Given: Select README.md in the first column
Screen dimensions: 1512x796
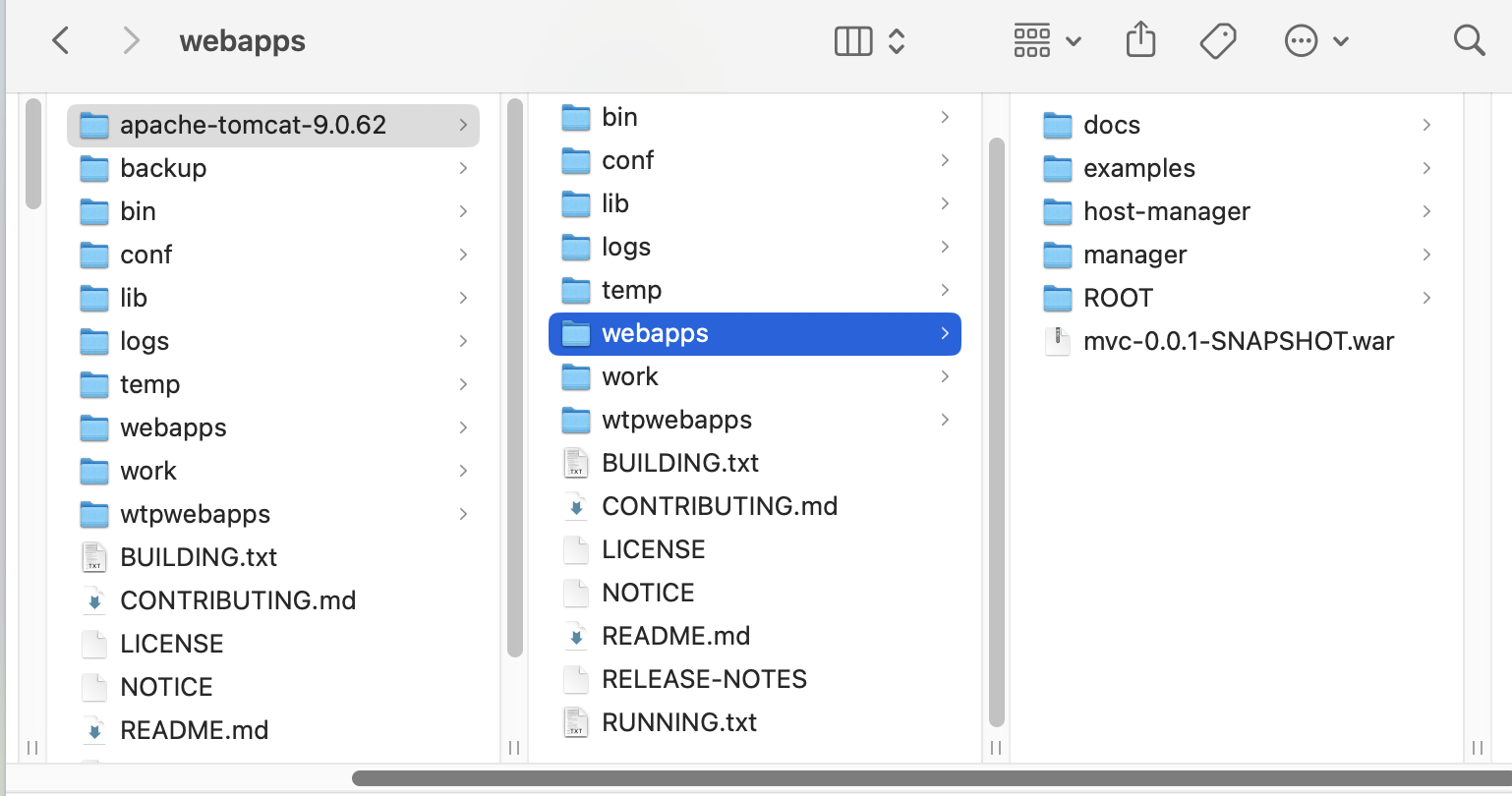Looking at the screenshot, I should click(x=195, y=730).
